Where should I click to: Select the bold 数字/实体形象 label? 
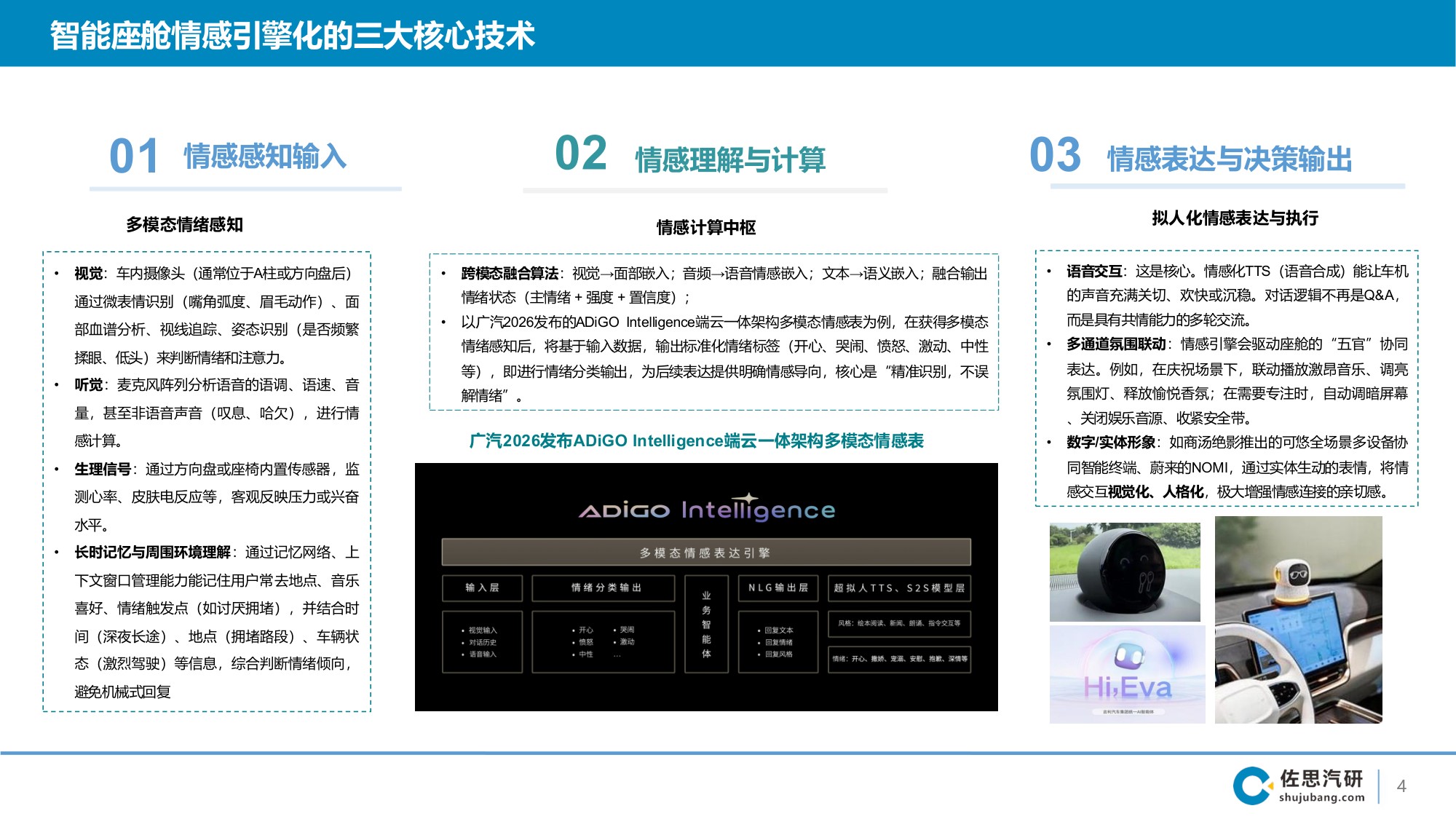[x=1111, y=443]
